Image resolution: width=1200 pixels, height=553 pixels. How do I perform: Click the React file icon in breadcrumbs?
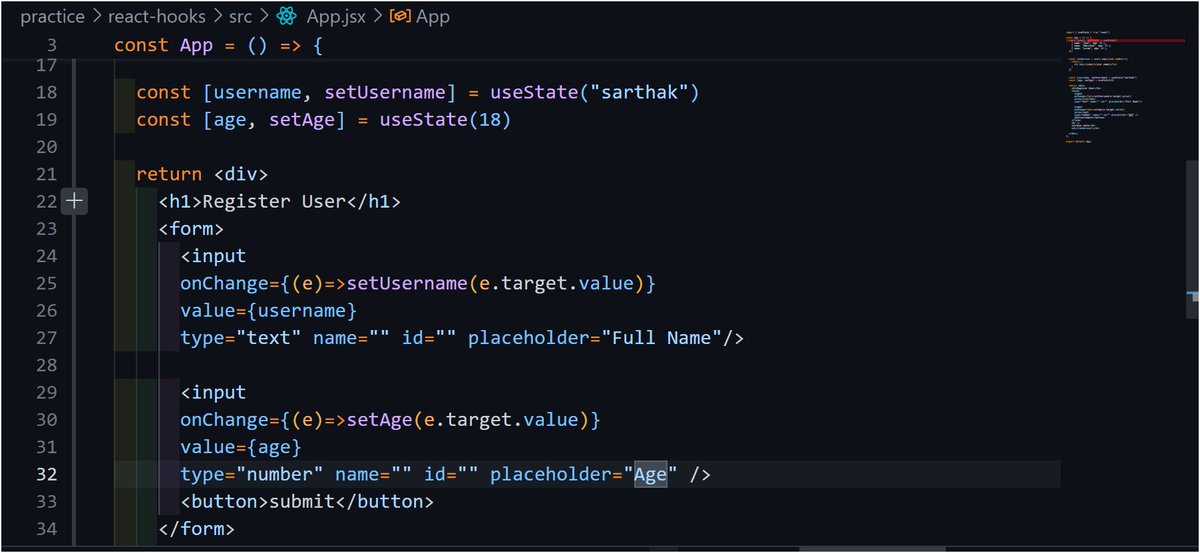[288, 16]
